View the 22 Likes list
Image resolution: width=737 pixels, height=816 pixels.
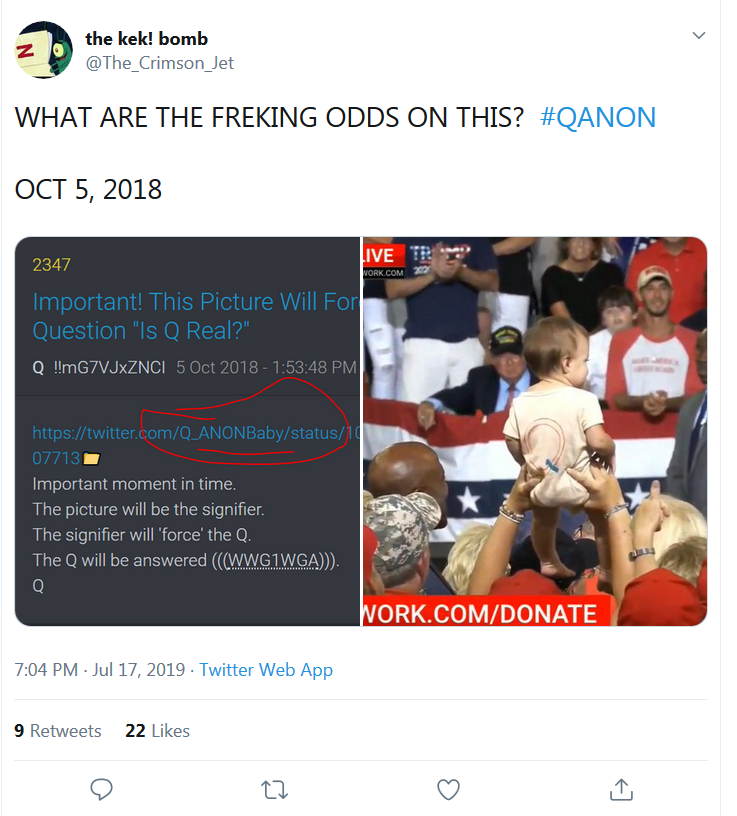pos(157,731)
